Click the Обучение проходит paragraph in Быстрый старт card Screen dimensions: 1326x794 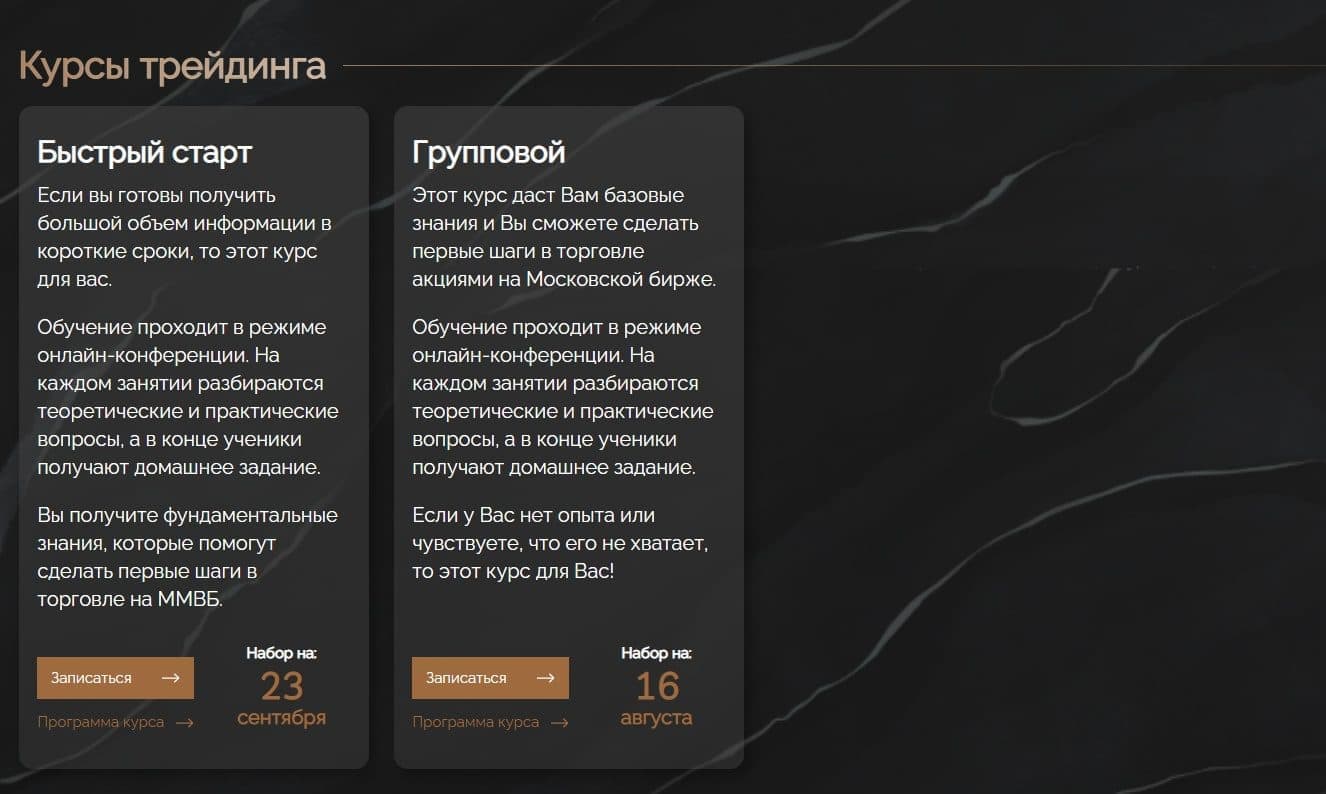click(x=188, y=397)
